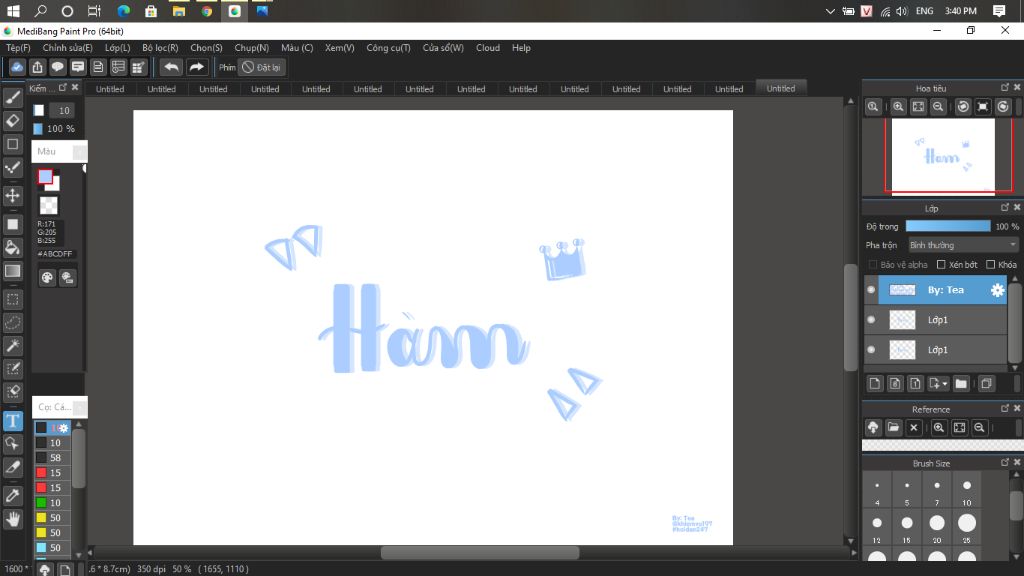Zoom out on the Navigator panel
1024x576 pixels.
point(938,107)
